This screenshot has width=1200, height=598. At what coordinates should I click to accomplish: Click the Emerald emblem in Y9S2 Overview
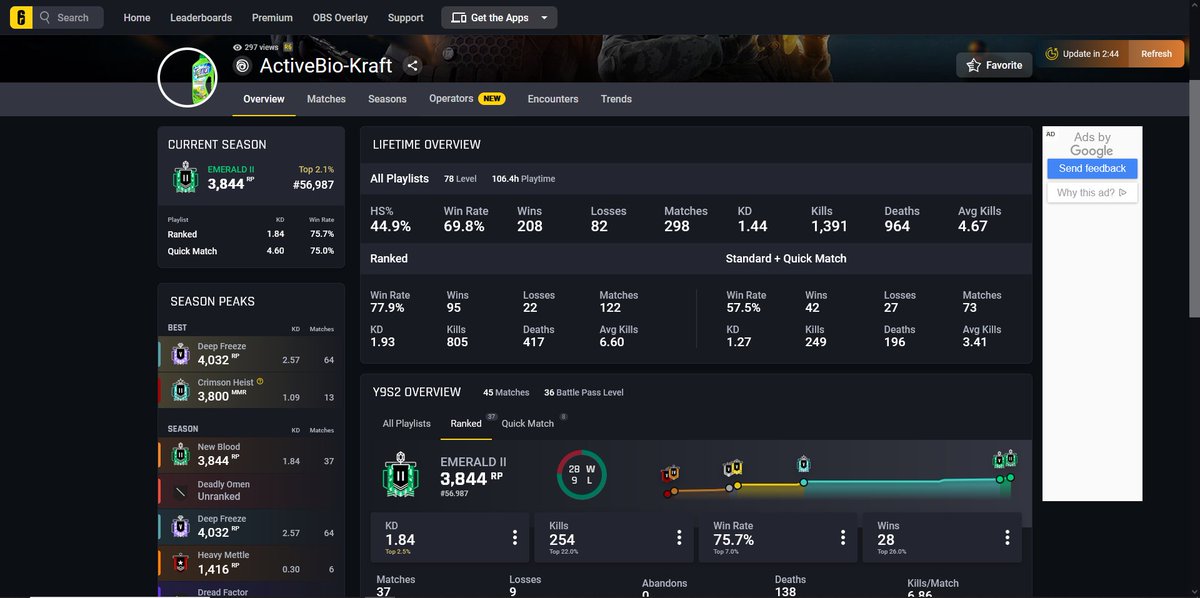[399, 477]
